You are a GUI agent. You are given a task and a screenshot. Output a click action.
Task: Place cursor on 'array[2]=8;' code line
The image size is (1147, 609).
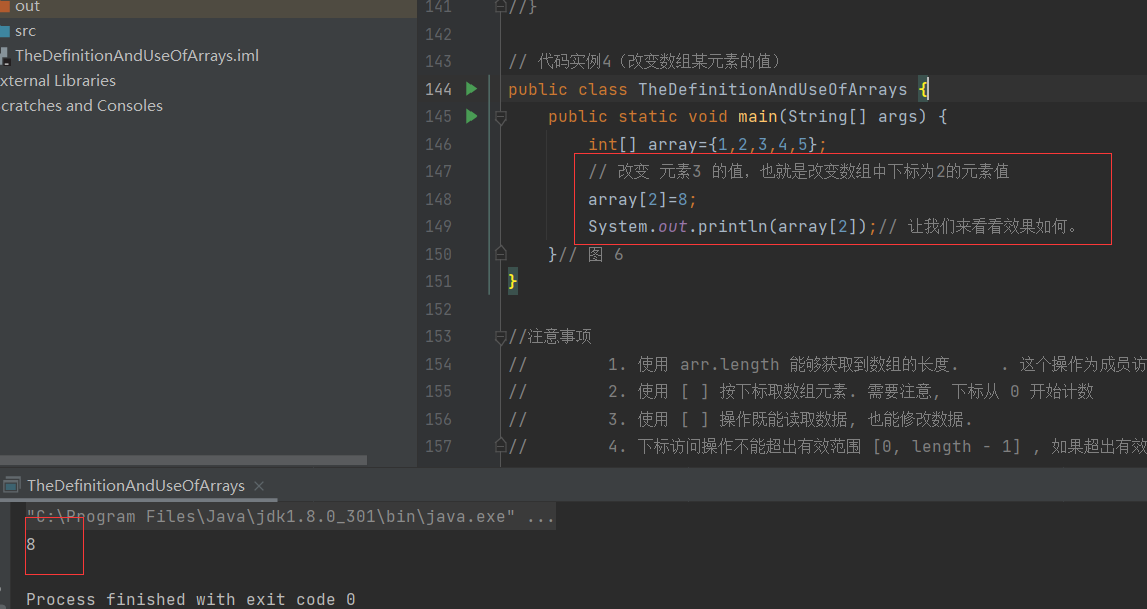(642, 200)
